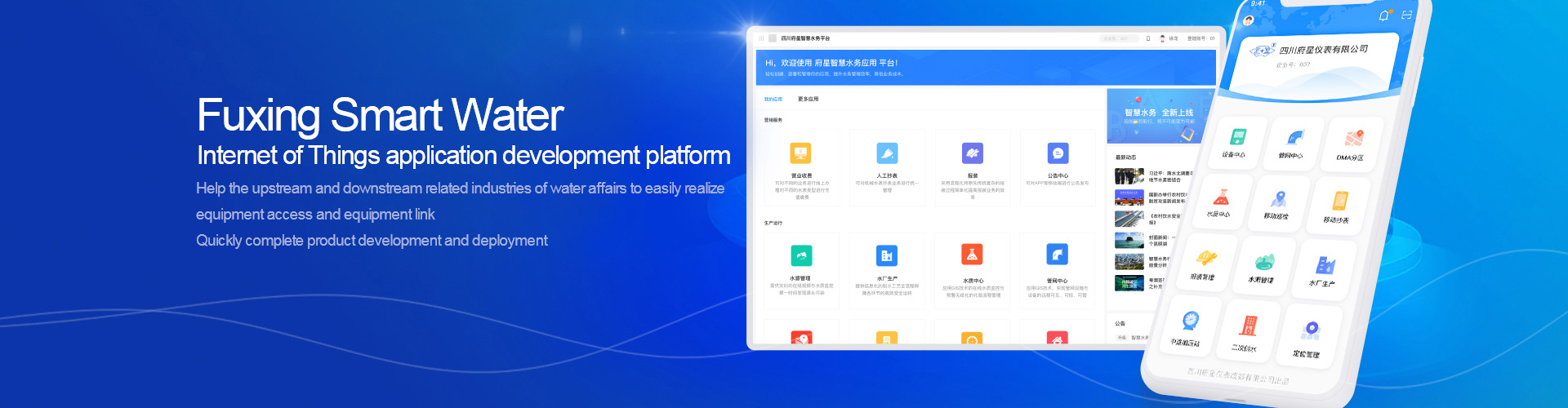Click the welcome banner Hi, 欢迎使用 府星智慧水务应用 平台
The image size is (1568, 408).
point(986,67)
